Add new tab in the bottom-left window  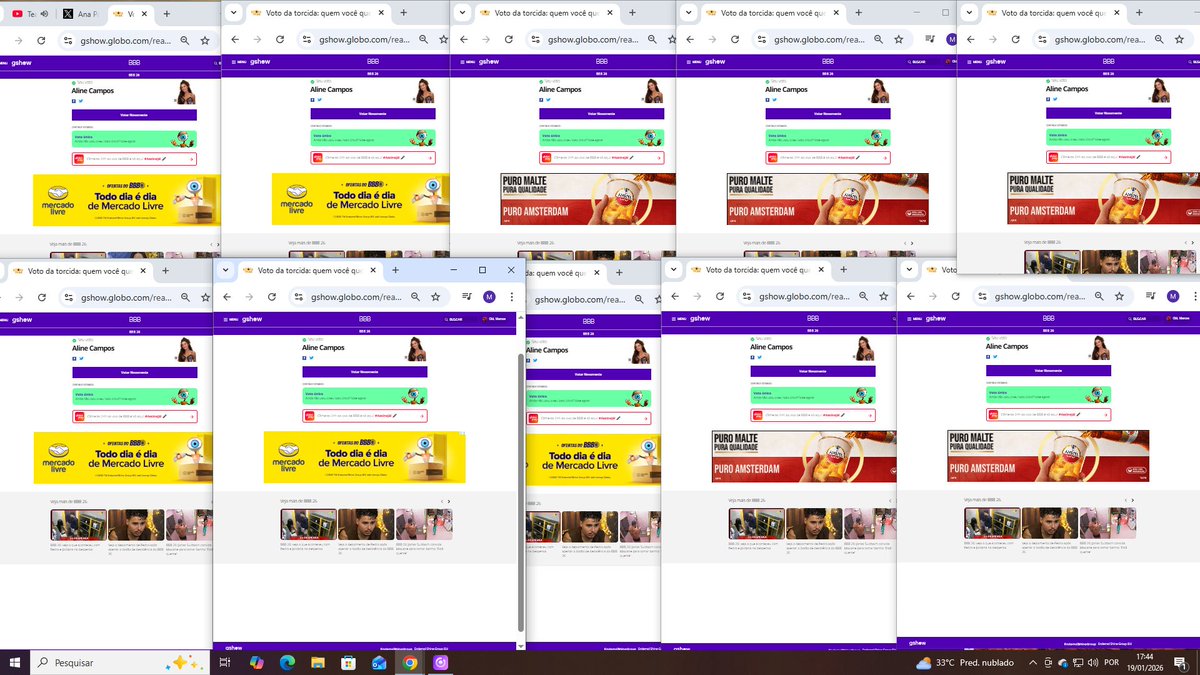click(x=165, y=270)
